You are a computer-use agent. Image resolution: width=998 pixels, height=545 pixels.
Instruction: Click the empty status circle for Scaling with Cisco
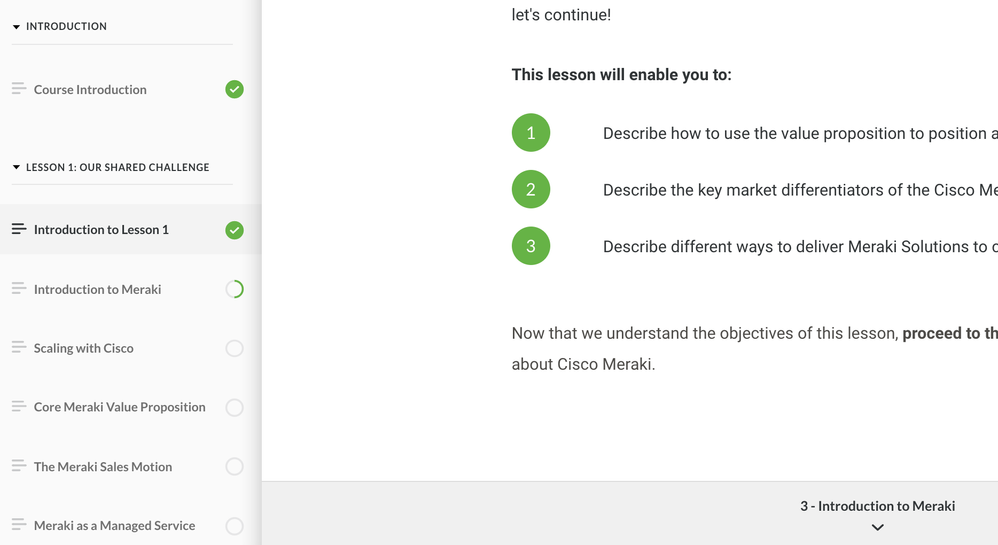tap(234, 348)
